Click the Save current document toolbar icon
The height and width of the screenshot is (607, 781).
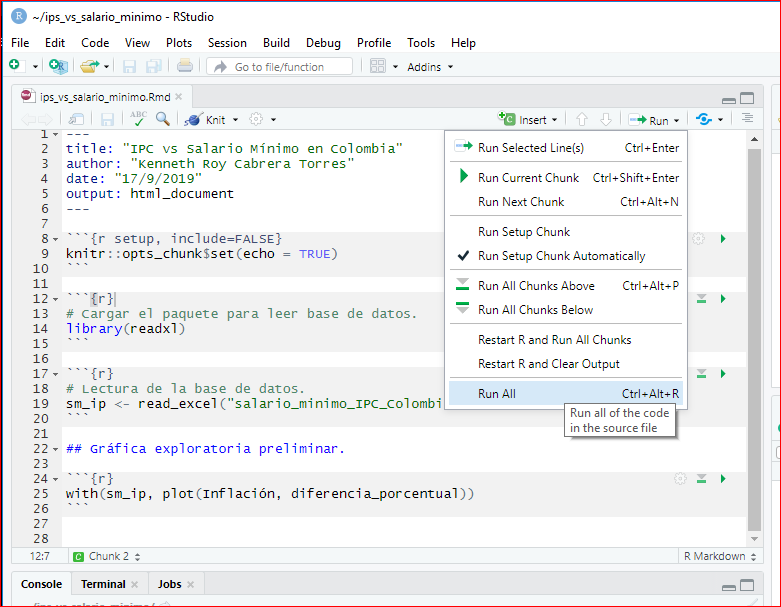(129, 66)
